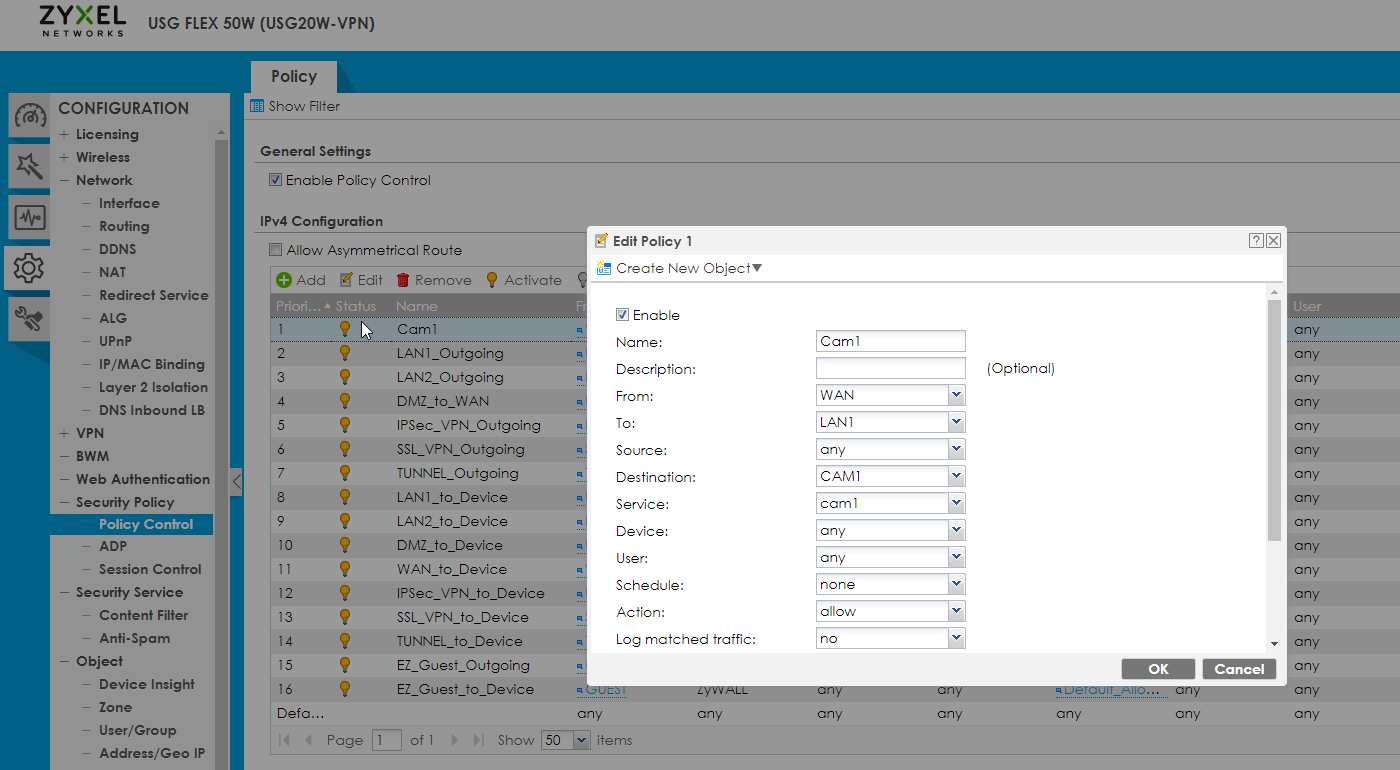The height and width of the screenshot is (770, 1400).
Task: Click the Description input field
Action: pos(890,368)
